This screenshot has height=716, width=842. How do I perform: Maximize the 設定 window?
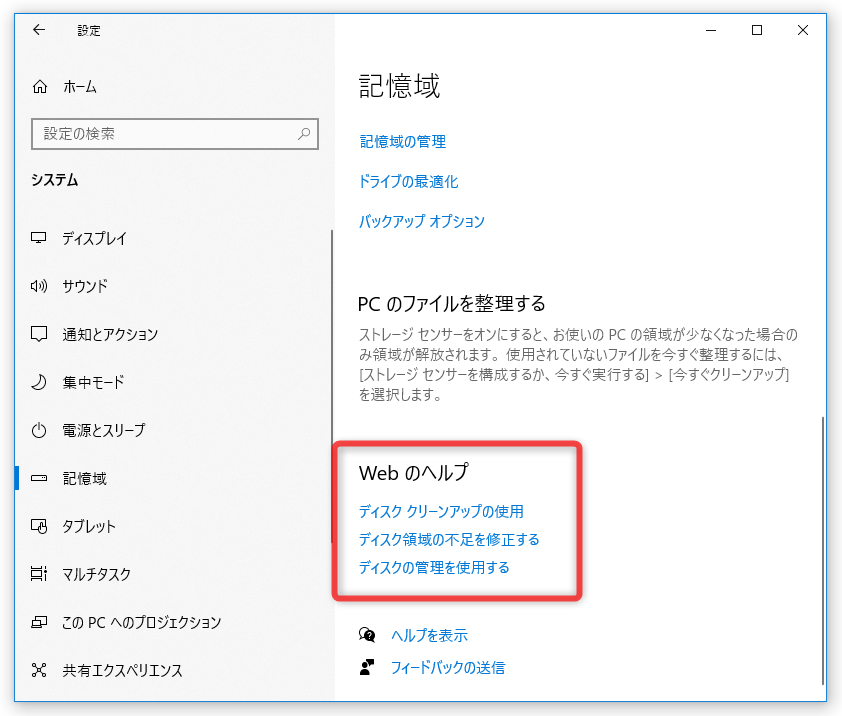(x=757, y=30)
